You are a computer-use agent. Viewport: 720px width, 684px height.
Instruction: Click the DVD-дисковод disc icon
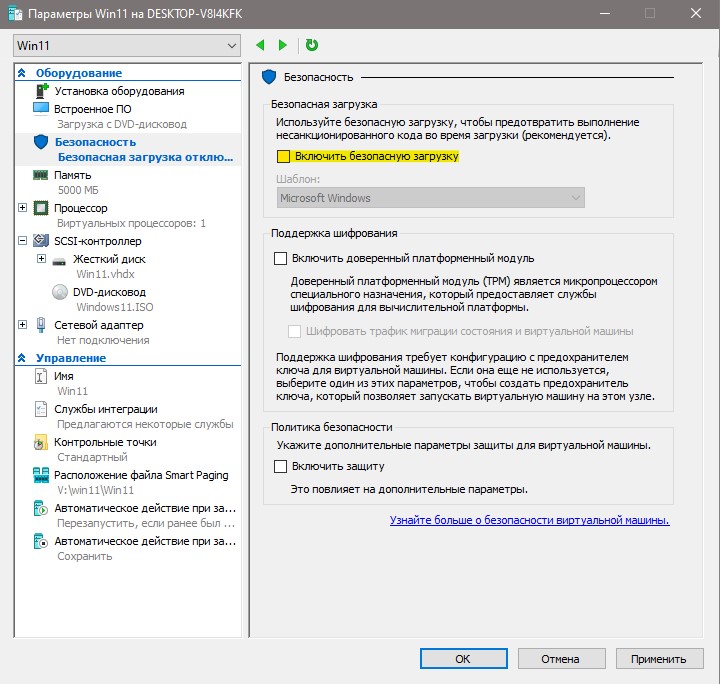[60, 292]
